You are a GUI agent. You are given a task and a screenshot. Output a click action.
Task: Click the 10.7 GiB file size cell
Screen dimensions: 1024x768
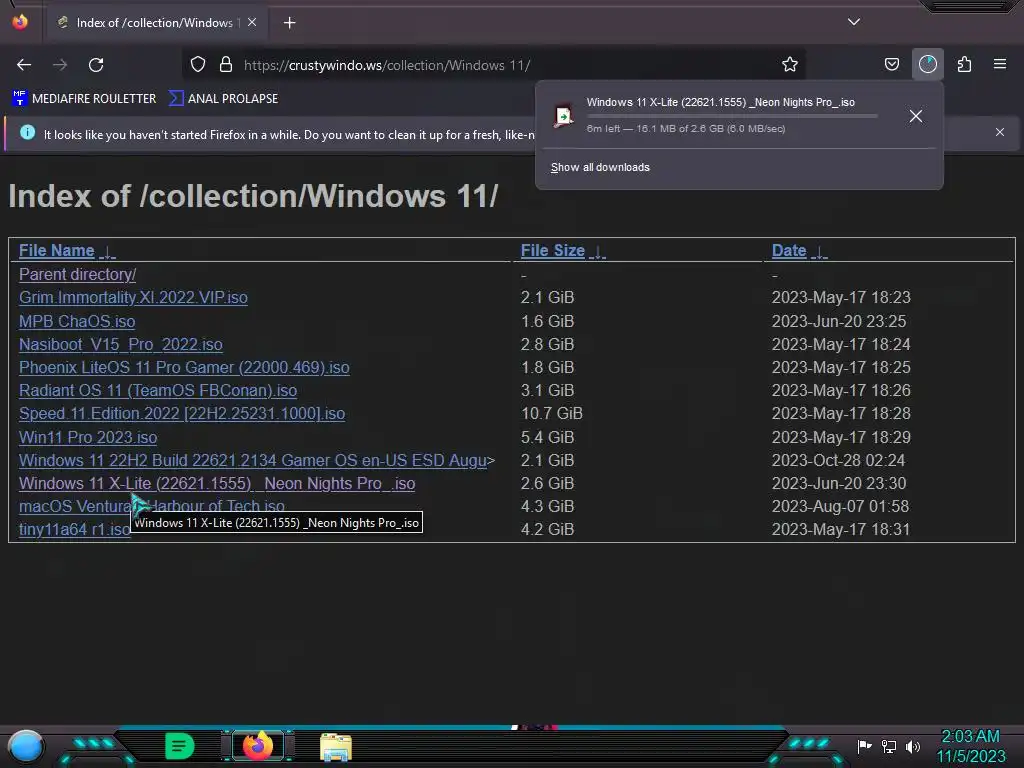click(552, 413)
